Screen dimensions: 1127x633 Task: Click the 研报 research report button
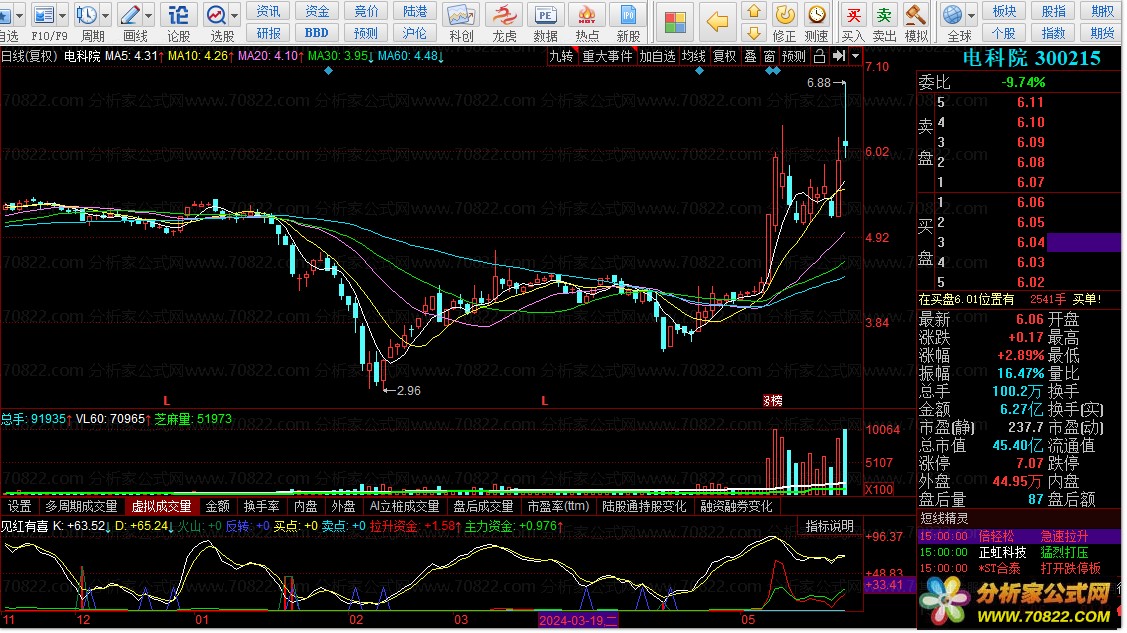(269, 33)
